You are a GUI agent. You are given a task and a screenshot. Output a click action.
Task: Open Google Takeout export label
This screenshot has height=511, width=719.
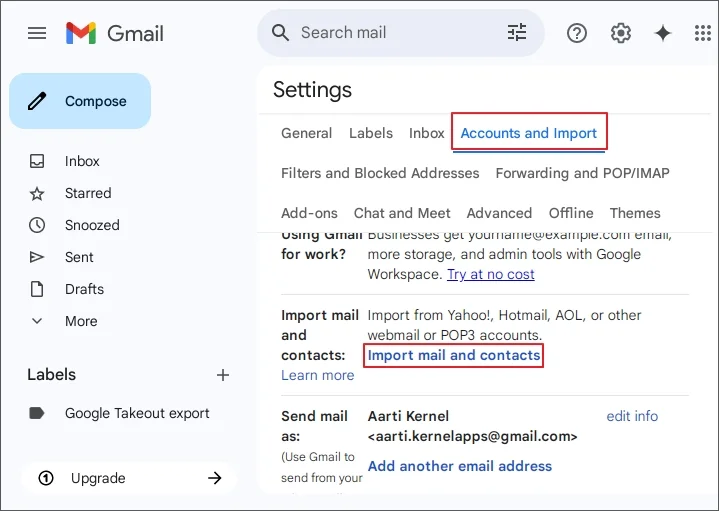(x=137, y=413)
